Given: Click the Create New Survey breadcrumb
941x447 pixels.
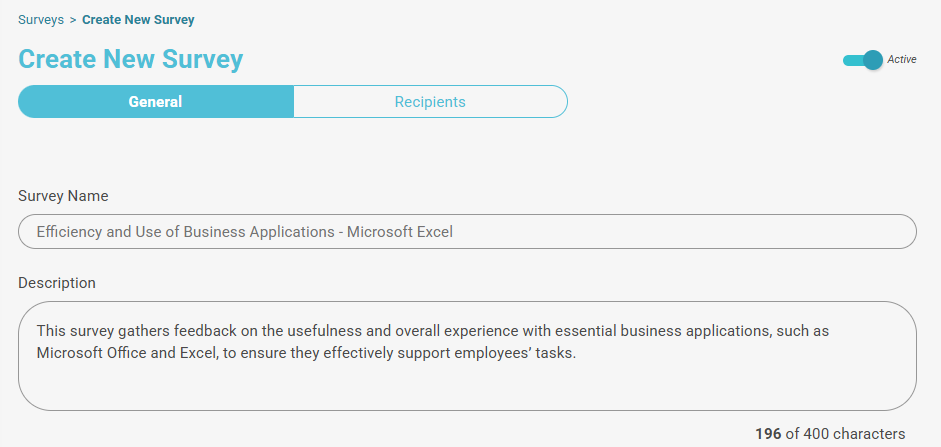Looking at the screenshot, I should 138,19.
